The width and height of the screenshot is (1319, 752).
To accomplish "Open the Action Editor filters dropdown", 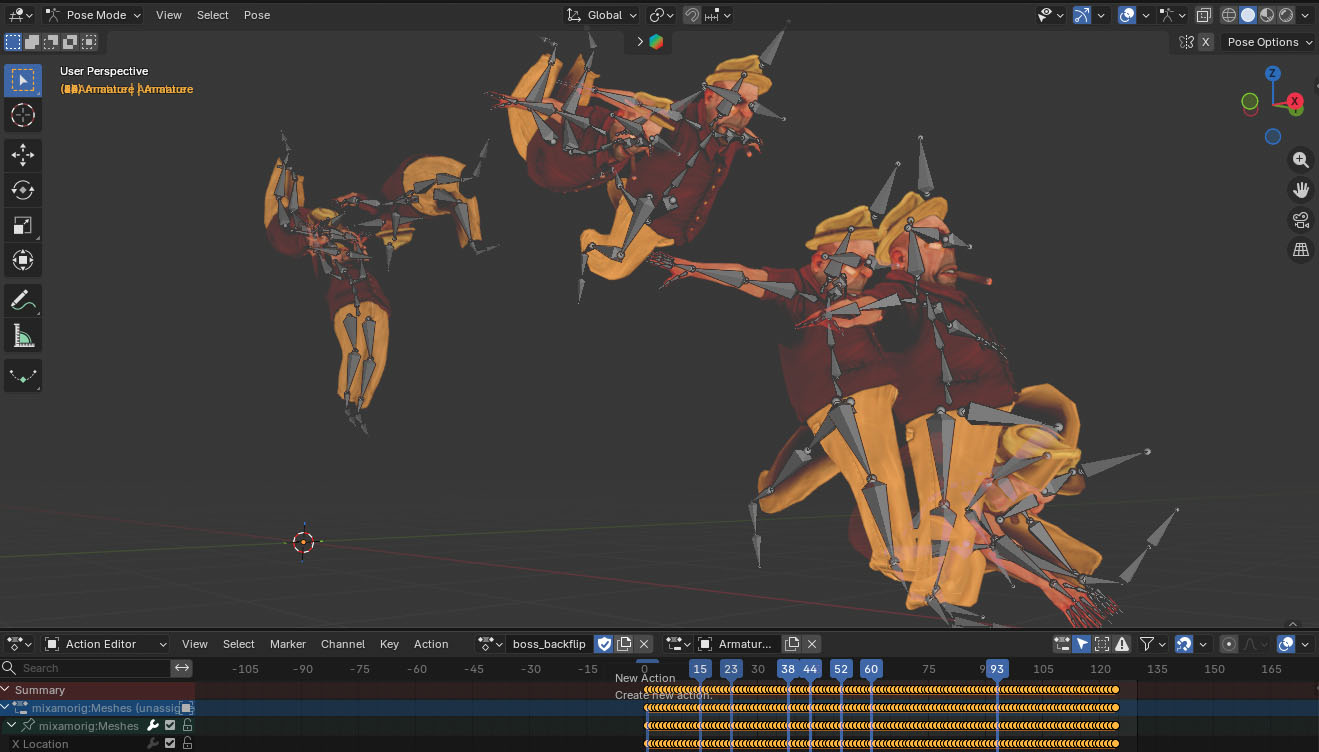I will 1153,644.
